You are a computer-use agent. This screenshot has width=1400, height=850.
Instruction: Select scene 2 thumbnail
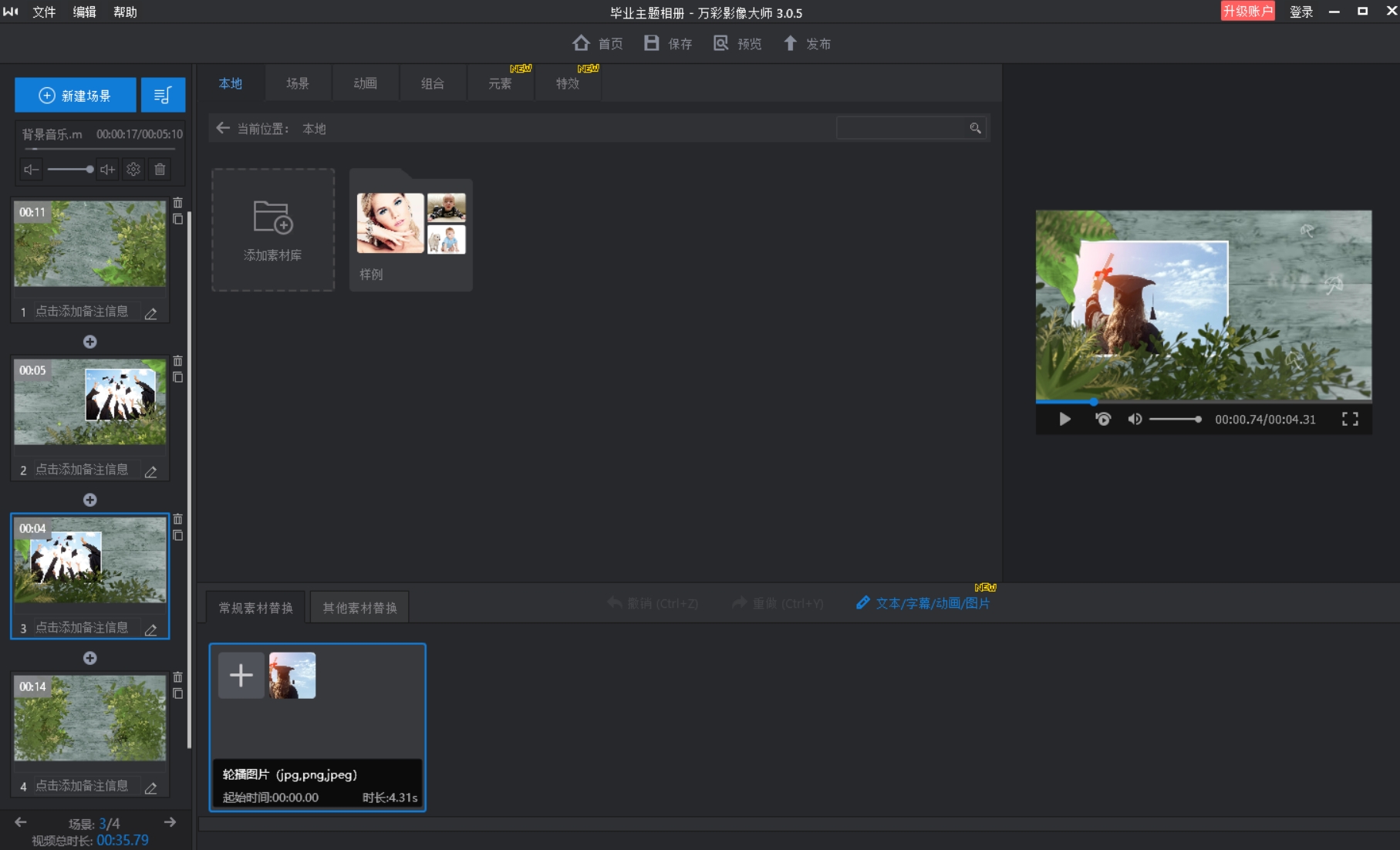click(90, 403)
